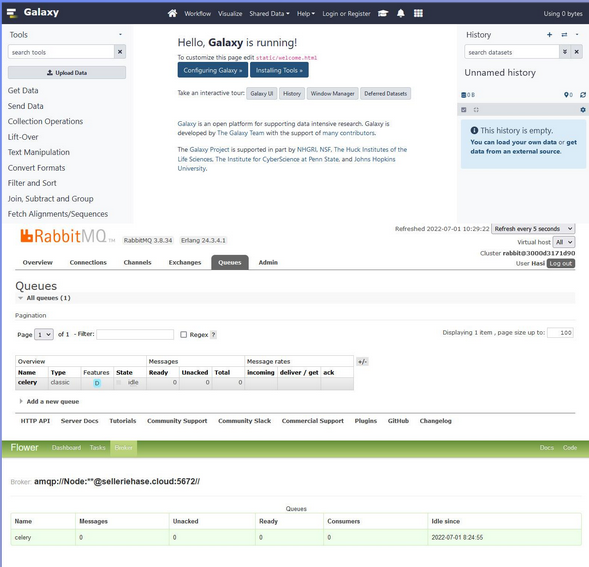This screenshot has height=567, width=589.
Task: Start the Deferred Datasets tour
Action: click(x=385, y=94)
